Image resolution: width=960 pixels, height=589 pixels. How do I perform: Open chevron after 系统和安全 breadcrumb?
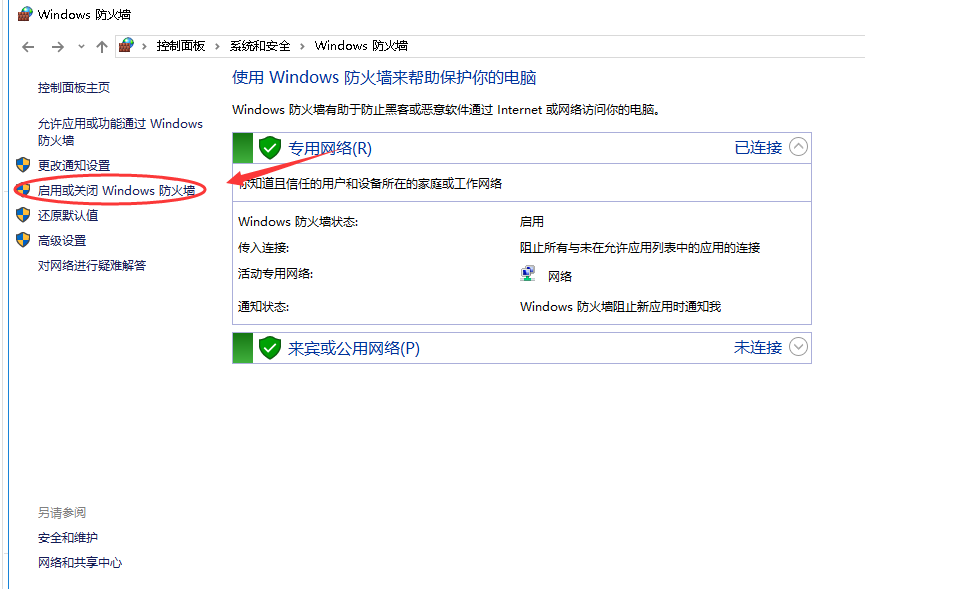click(x=302, y=47)
